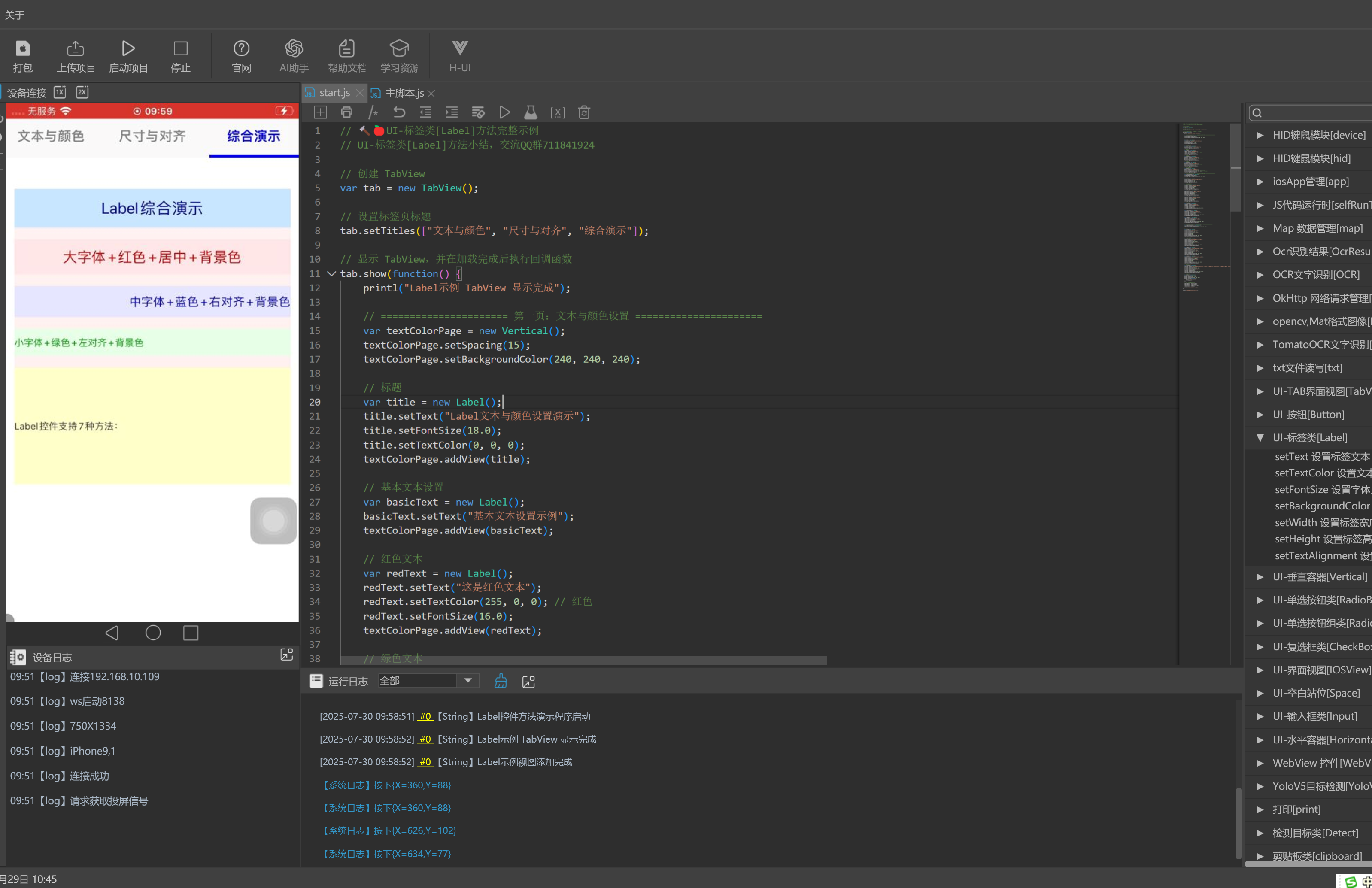Tap the device recent-apps square button
The height and width of the screenshot is (888, 1372).
[191, 633]
